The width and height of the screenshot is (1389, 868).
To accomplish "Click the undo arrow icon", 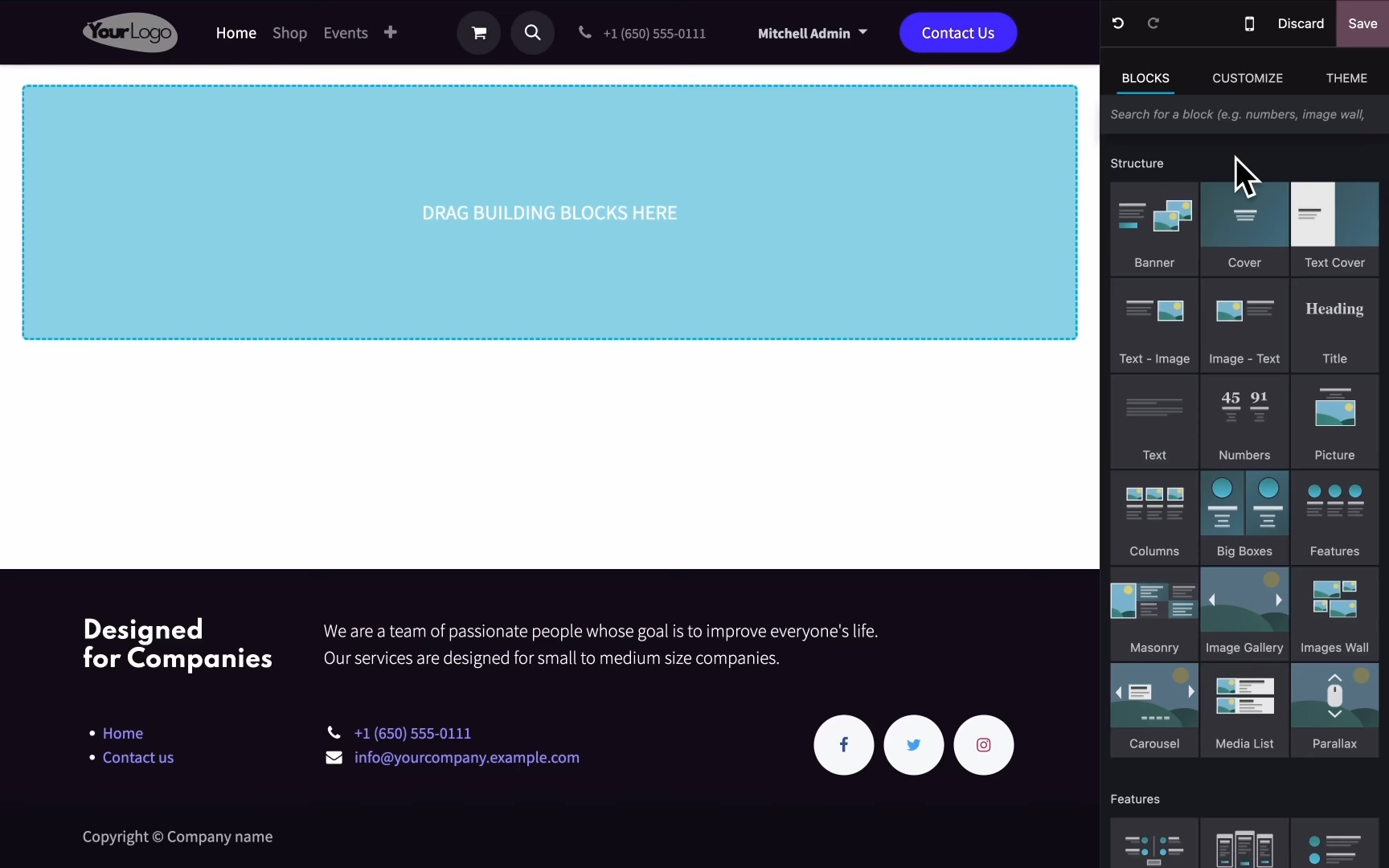I will pos(1118,23).
